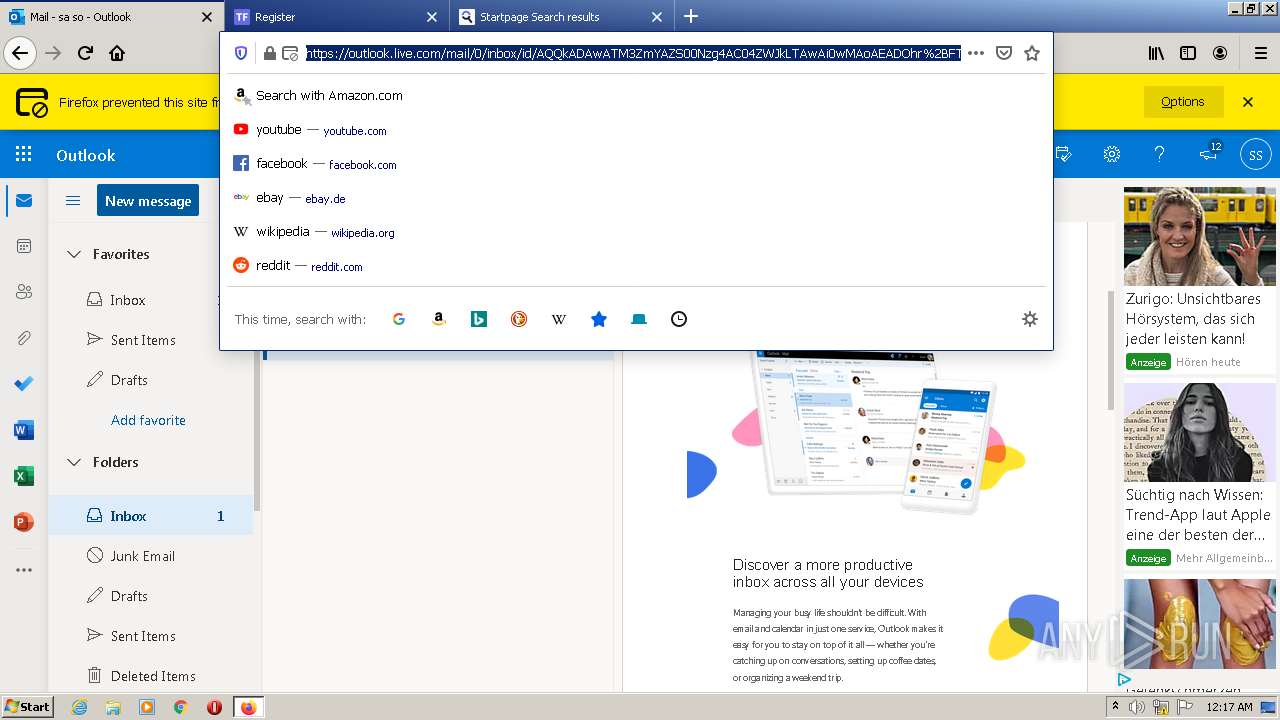
Task: Click the Add favorite link
Action: [x=148, y=420]
